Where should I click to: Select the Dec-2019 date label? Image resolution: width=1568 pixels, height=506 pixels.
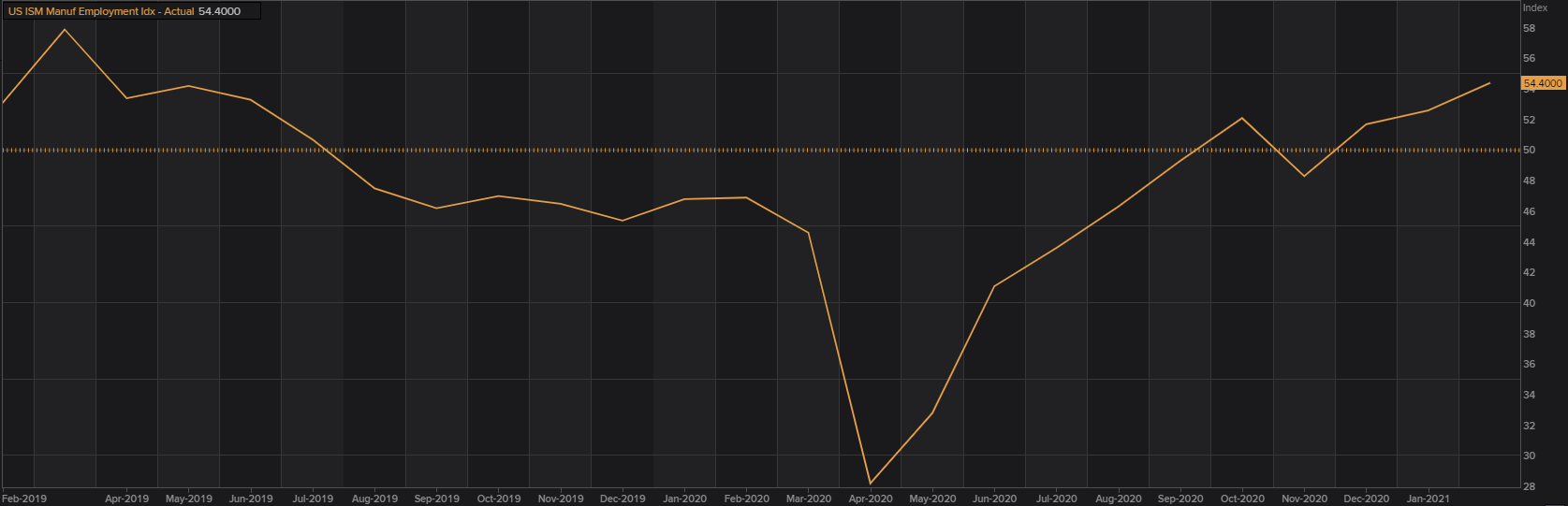coord(623,499)
